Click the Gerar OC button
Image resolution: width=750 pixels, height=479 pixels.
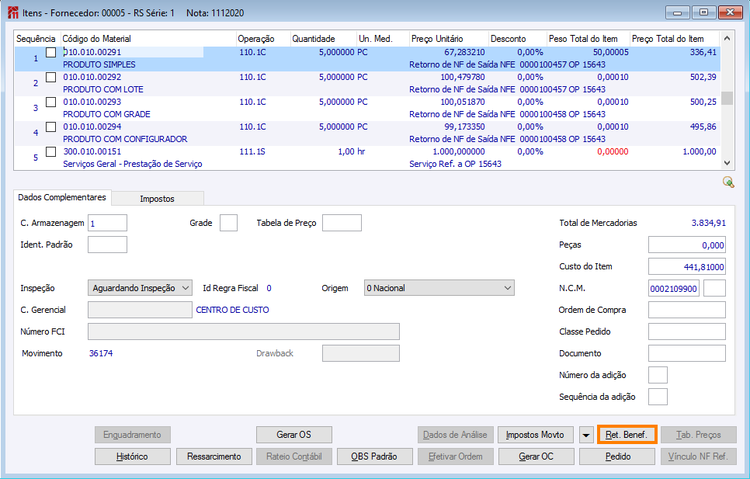536,457
